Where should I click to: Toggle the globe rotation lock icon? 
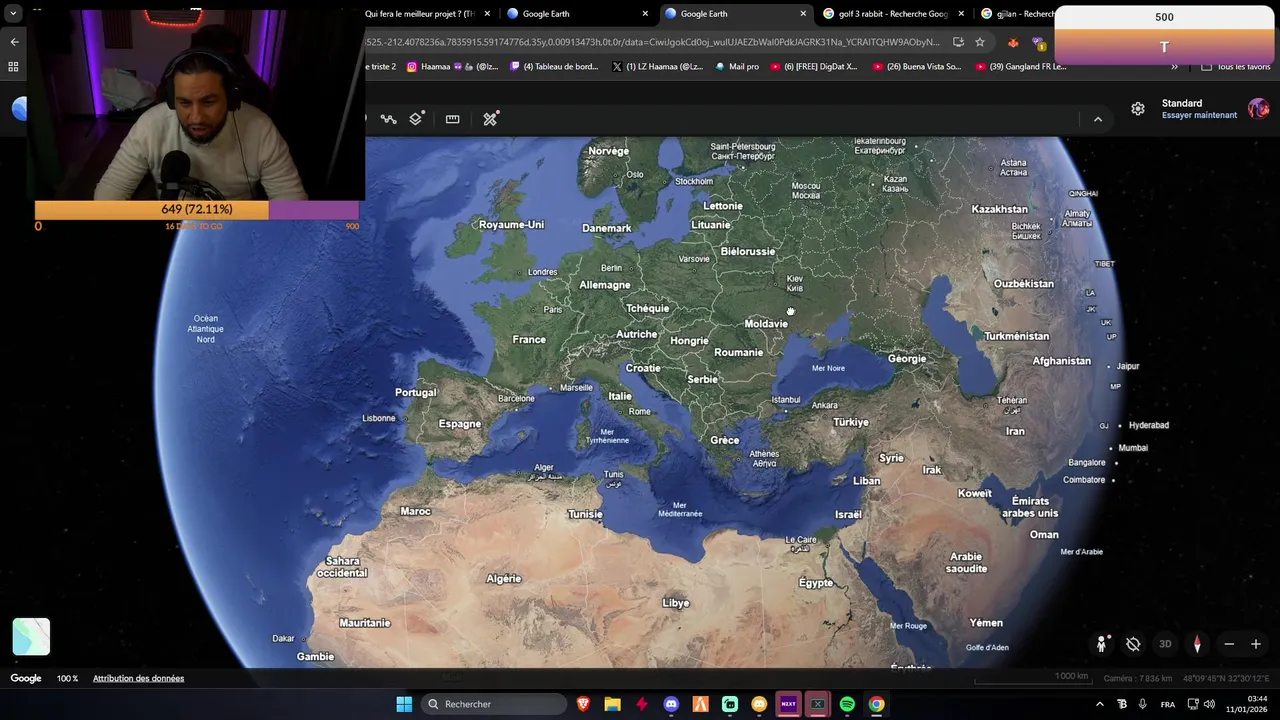pos(1133,644)
